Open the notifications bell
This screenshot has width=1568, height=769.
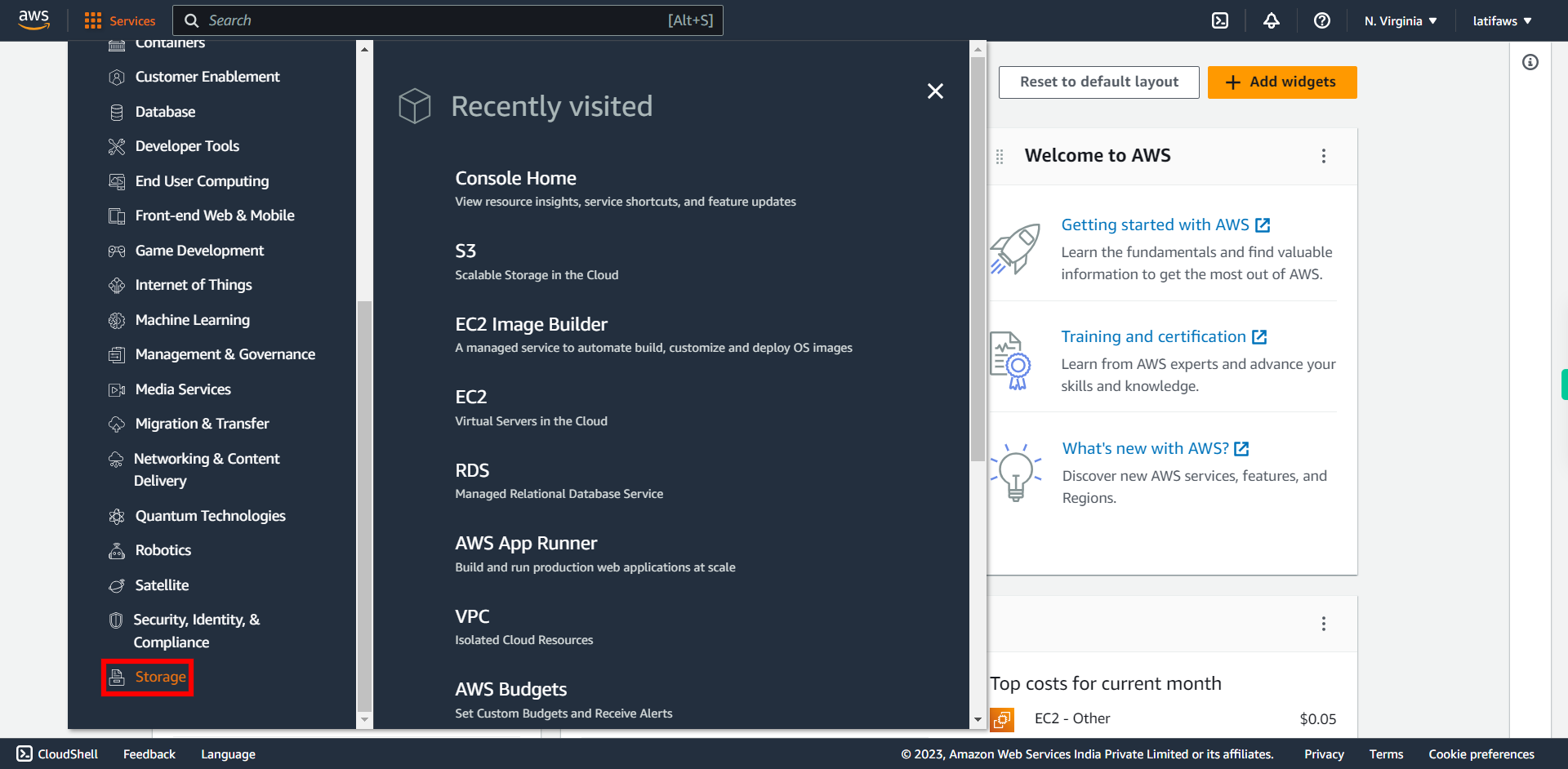tap(1272, 20)
